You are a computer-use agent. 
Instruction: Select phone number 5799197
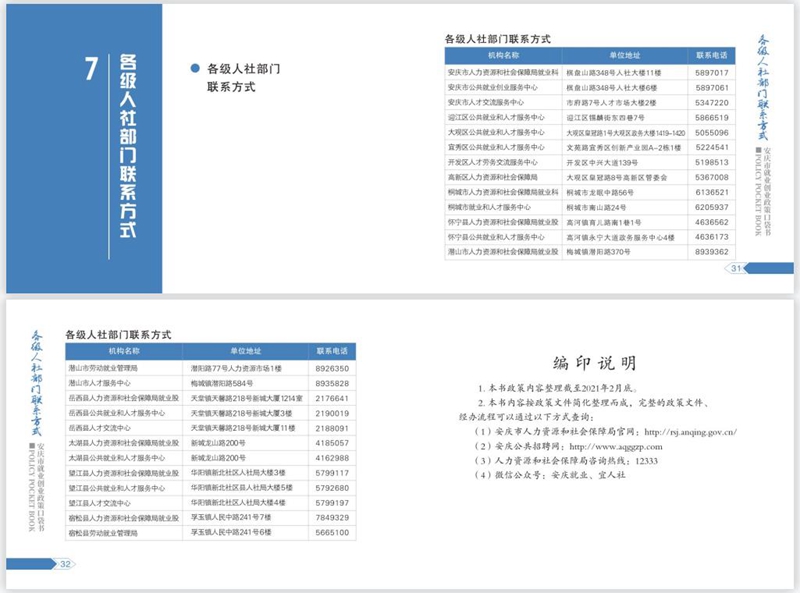[332, 503]
